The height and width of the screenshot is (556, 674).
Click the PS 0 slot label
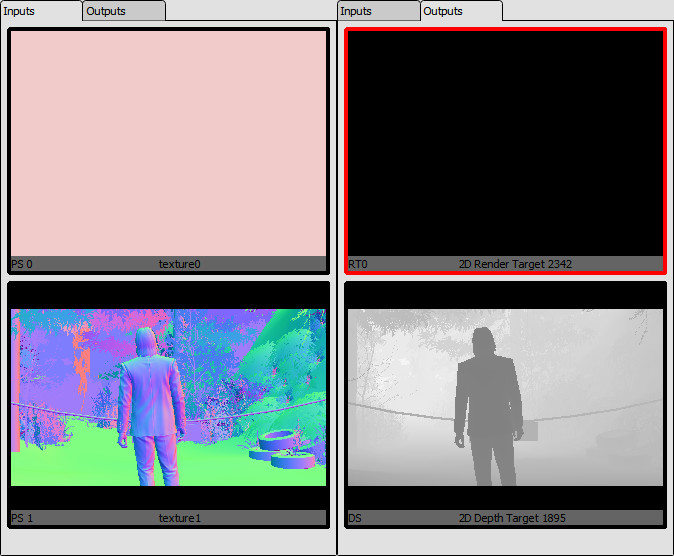22,264
